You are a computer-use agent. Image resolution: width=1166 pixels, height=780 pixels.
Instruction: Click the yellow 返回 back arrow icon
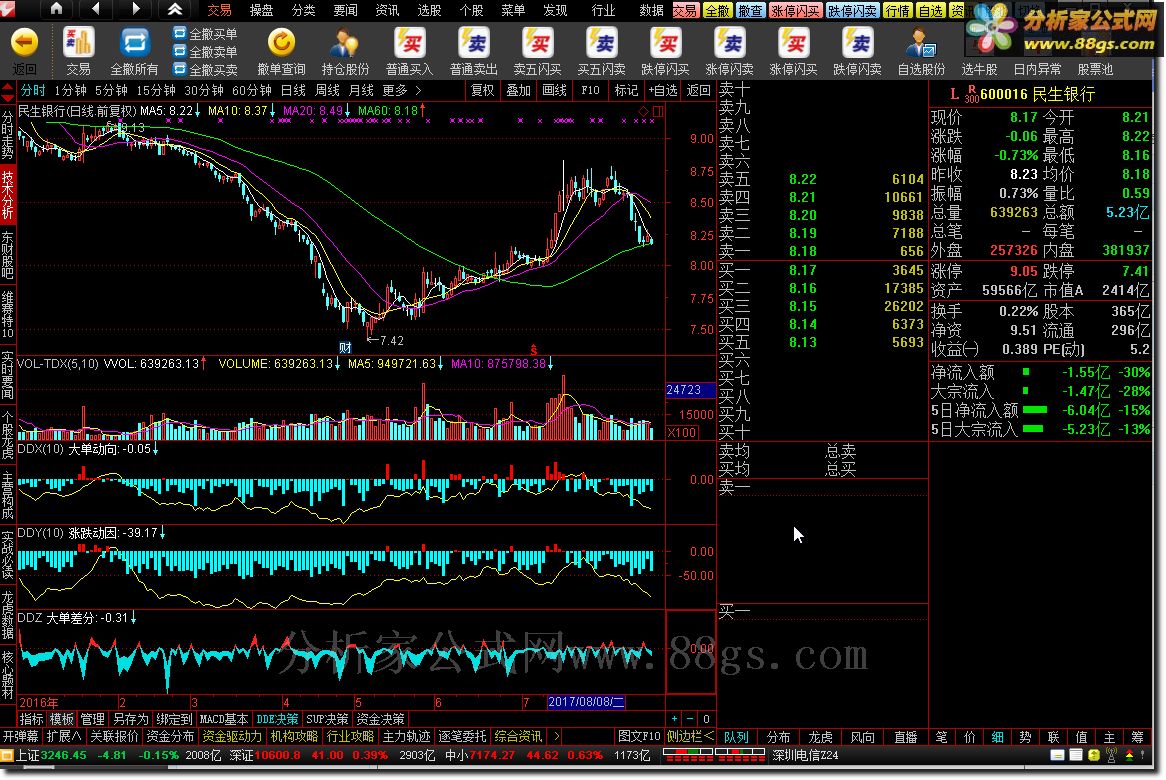[x=25, y=43]
